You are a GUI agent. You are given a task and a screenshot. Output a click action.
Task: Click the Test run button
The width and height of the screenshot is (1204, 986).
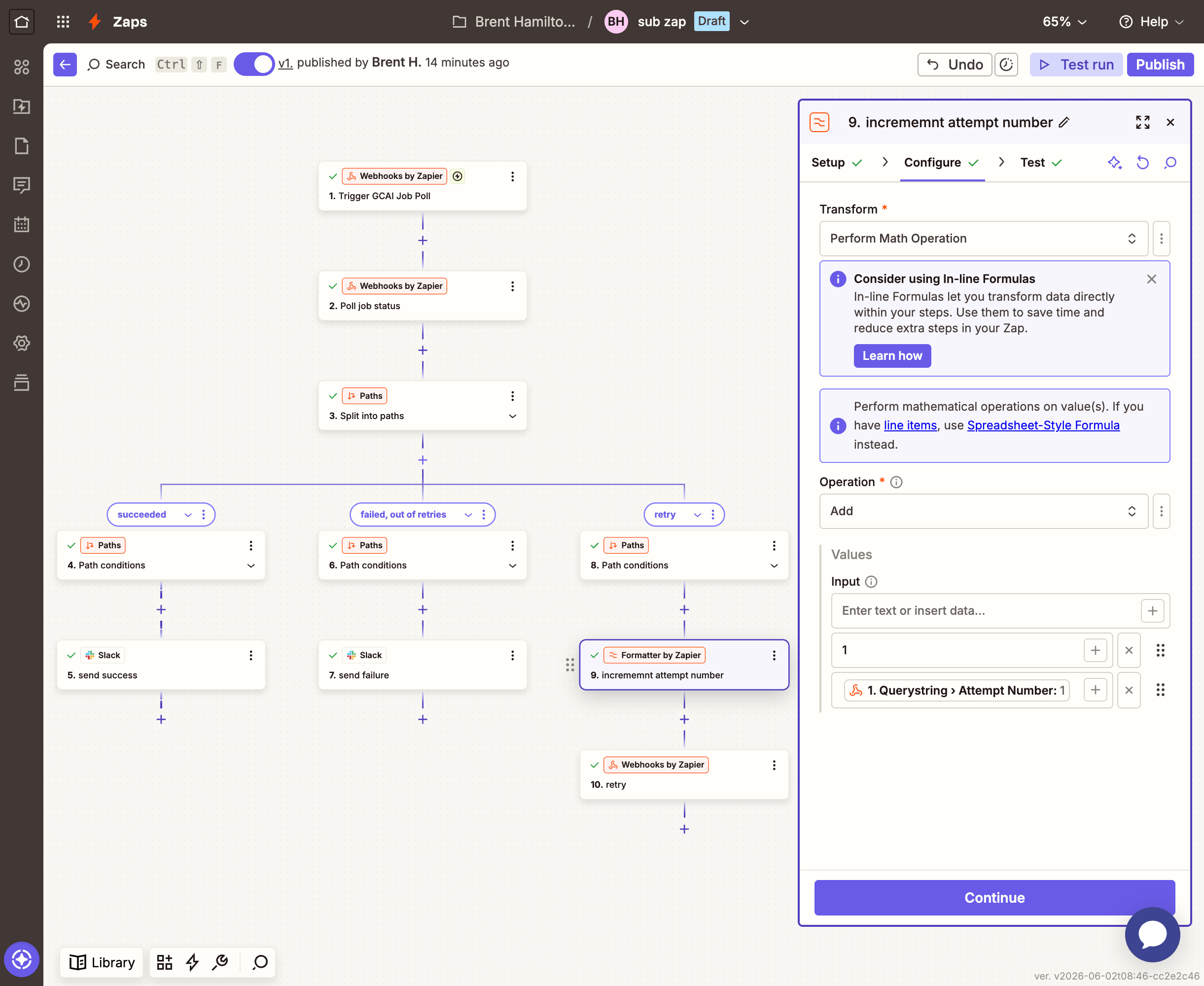point(1076,64)
